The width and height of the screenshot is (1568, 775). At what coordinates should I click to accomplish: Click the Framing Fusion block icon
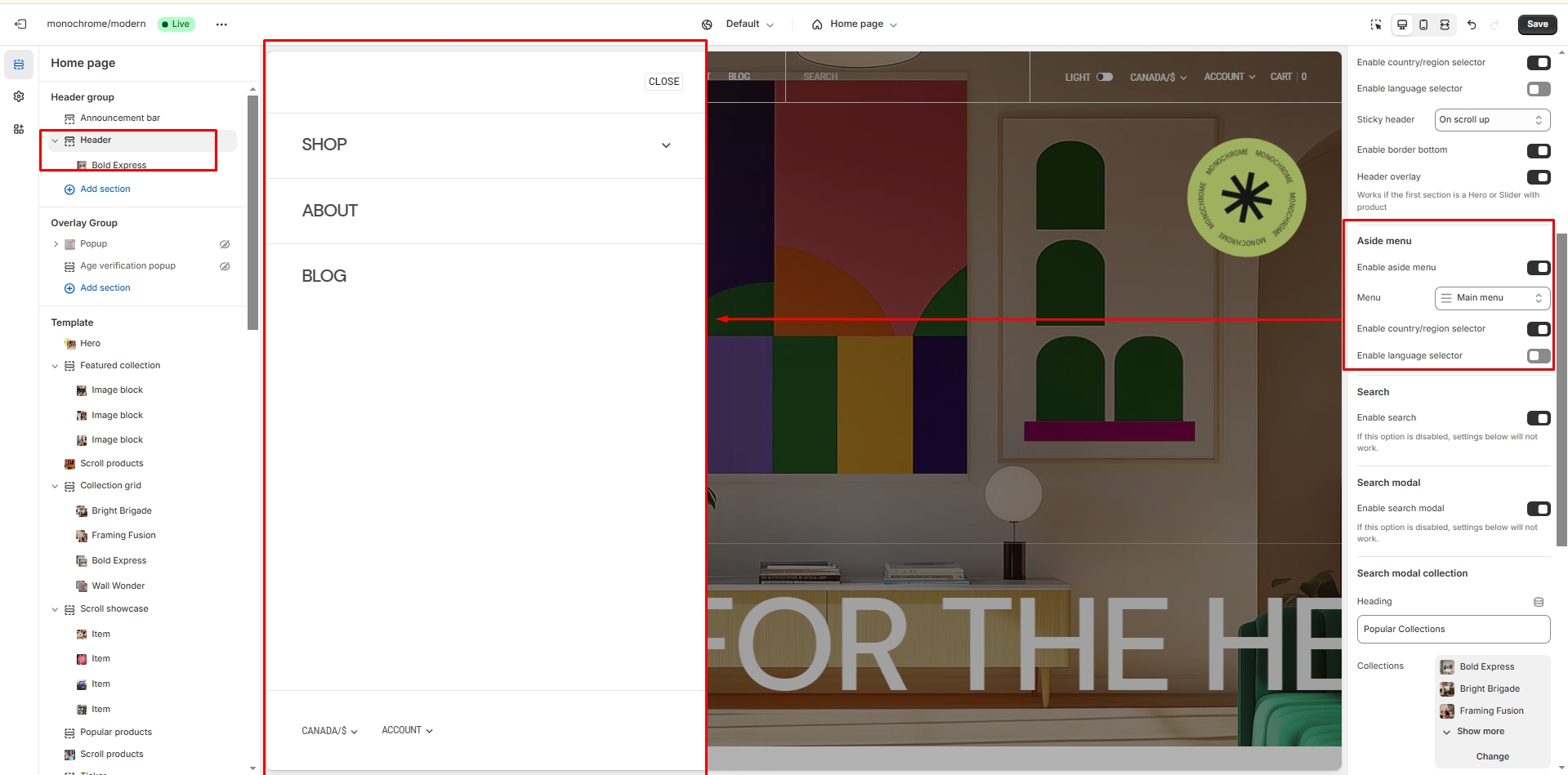[x=82, y=536]
